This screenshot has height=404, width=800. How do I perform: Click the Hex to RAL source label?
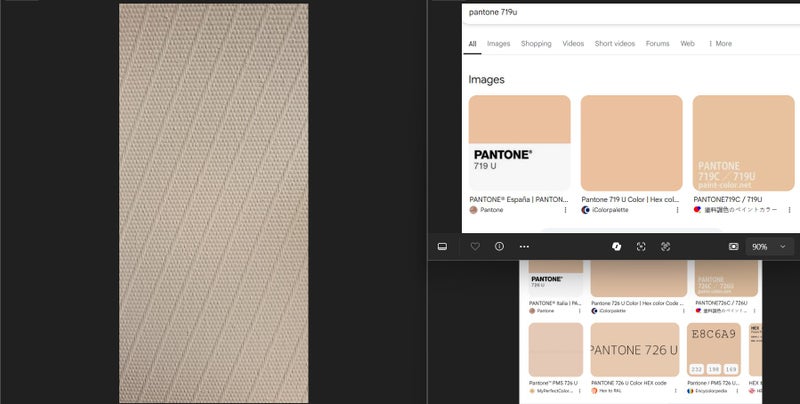tap(609, 391)
